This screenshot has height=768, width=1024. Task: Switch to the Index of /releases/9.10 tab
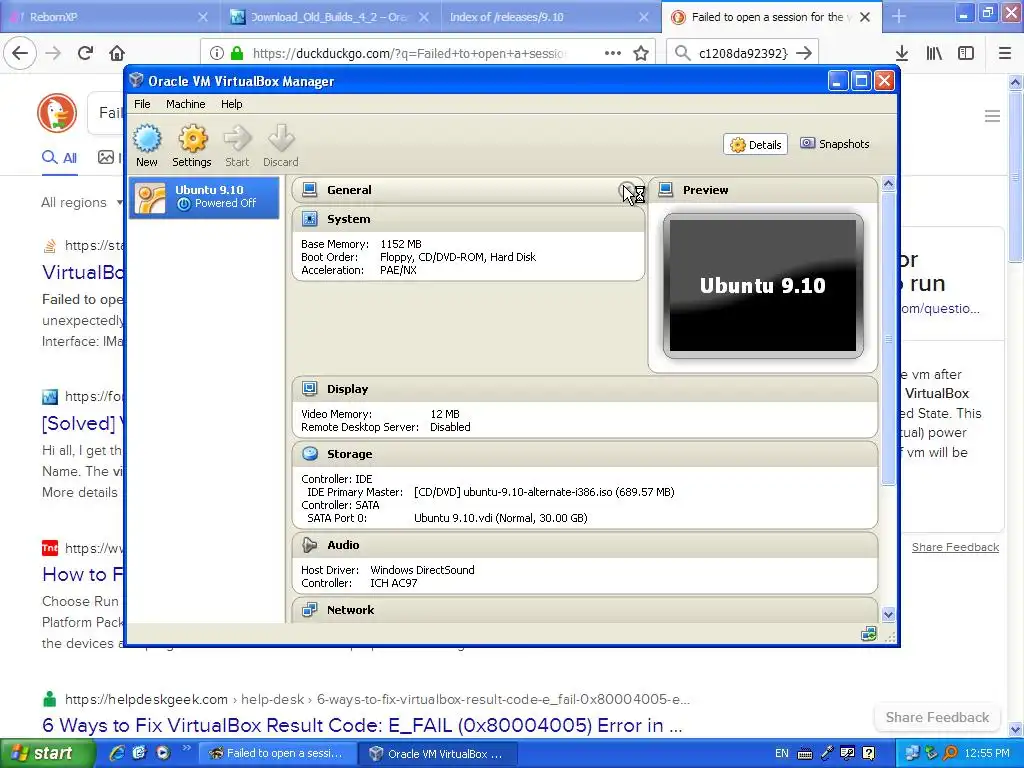tap(549, 17)
